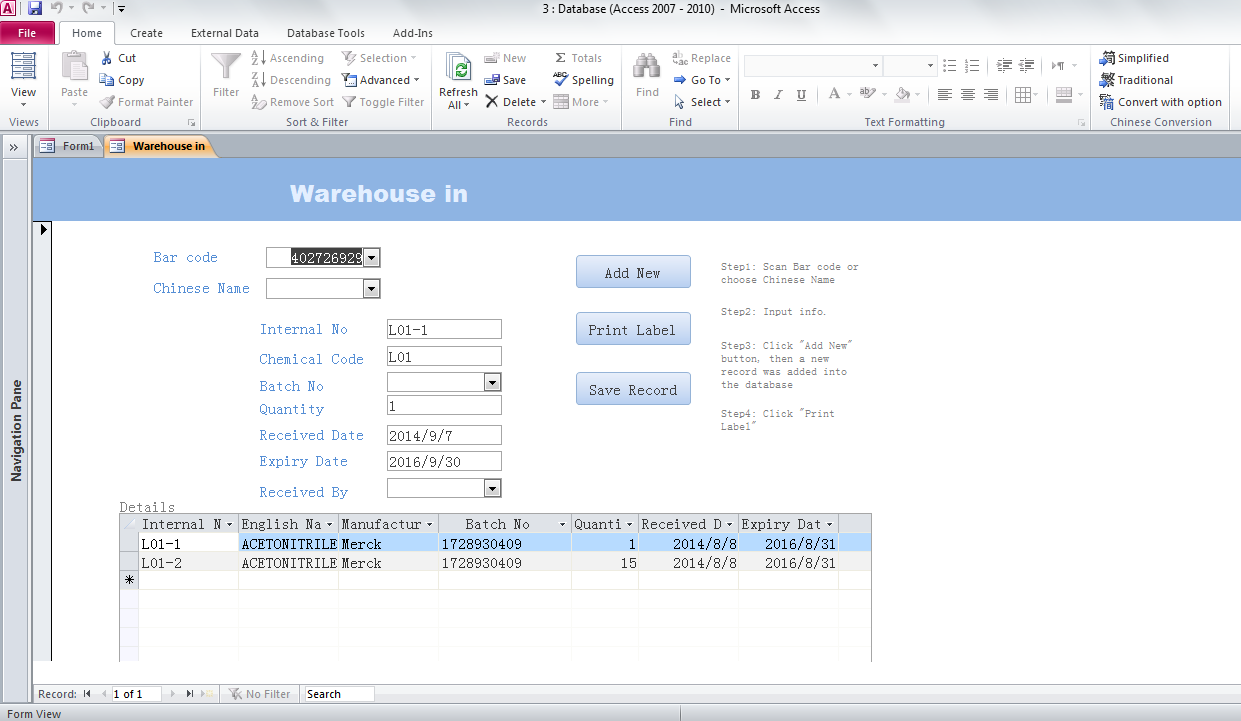This screenshot has height=721, width=1241.
Task: Toggle align text right
Action: (991, 95)
